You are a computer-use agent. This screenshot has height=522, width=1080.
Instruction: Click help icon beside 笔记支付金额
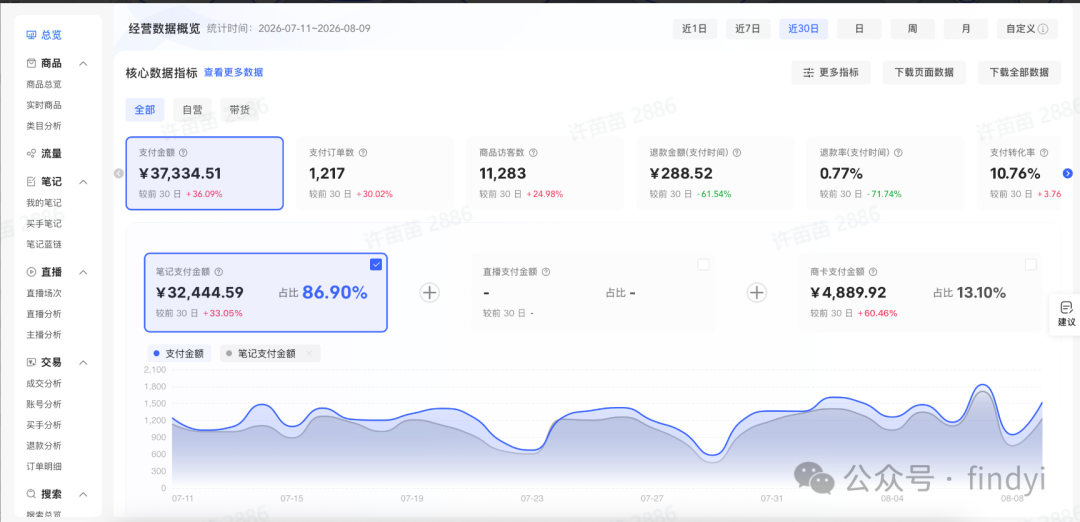point(219,272)
